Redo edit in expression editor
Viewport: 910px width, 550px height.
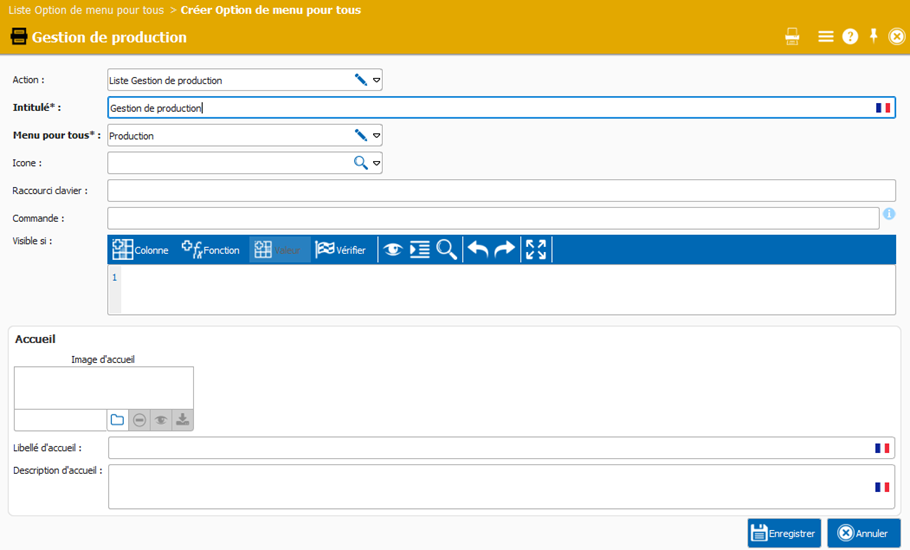click(505, 250)
